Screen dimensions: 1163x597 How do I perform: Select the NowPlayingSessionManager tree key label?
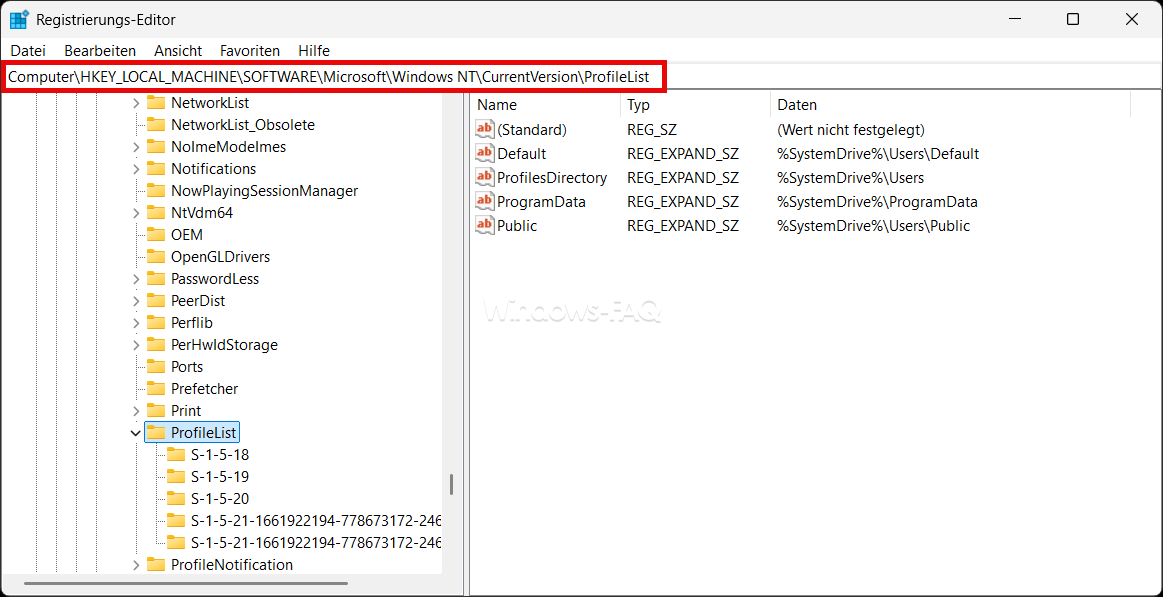(264, 191)
